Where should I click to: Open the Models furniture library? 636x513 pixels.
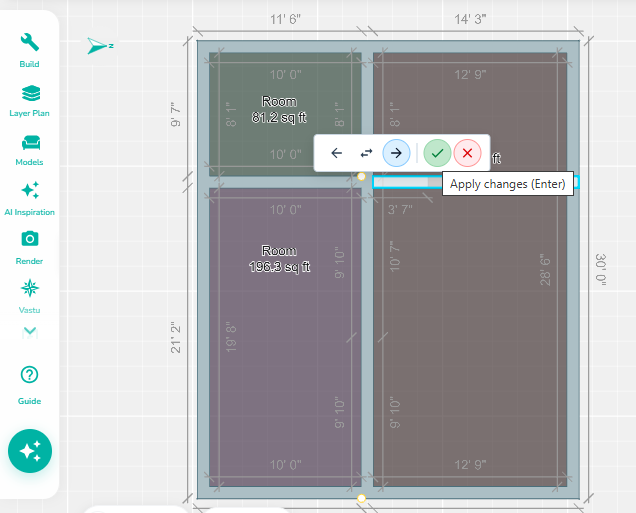(x=29, y=150)
